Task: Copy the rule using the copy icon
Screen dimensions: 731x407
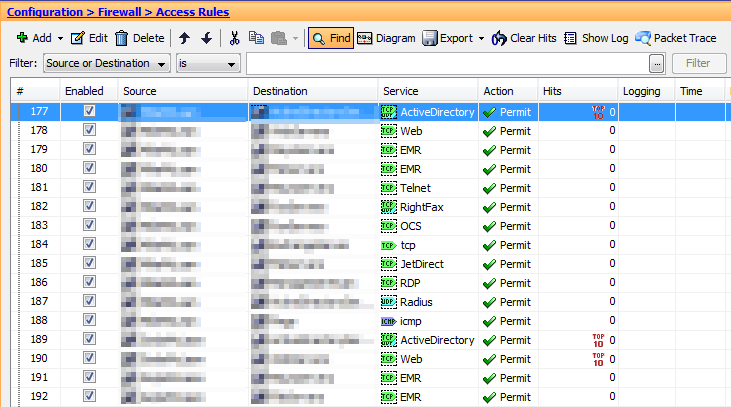Action: 256,38
